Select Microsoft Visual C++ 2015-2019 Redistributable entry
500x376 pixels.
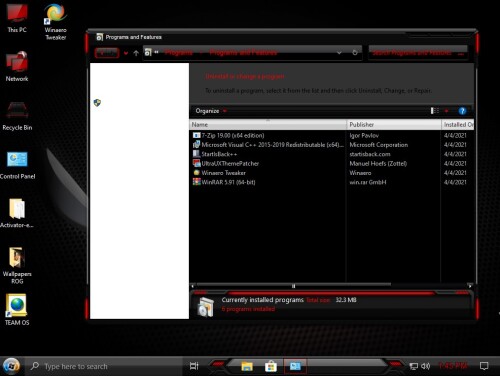coord(272,145)
